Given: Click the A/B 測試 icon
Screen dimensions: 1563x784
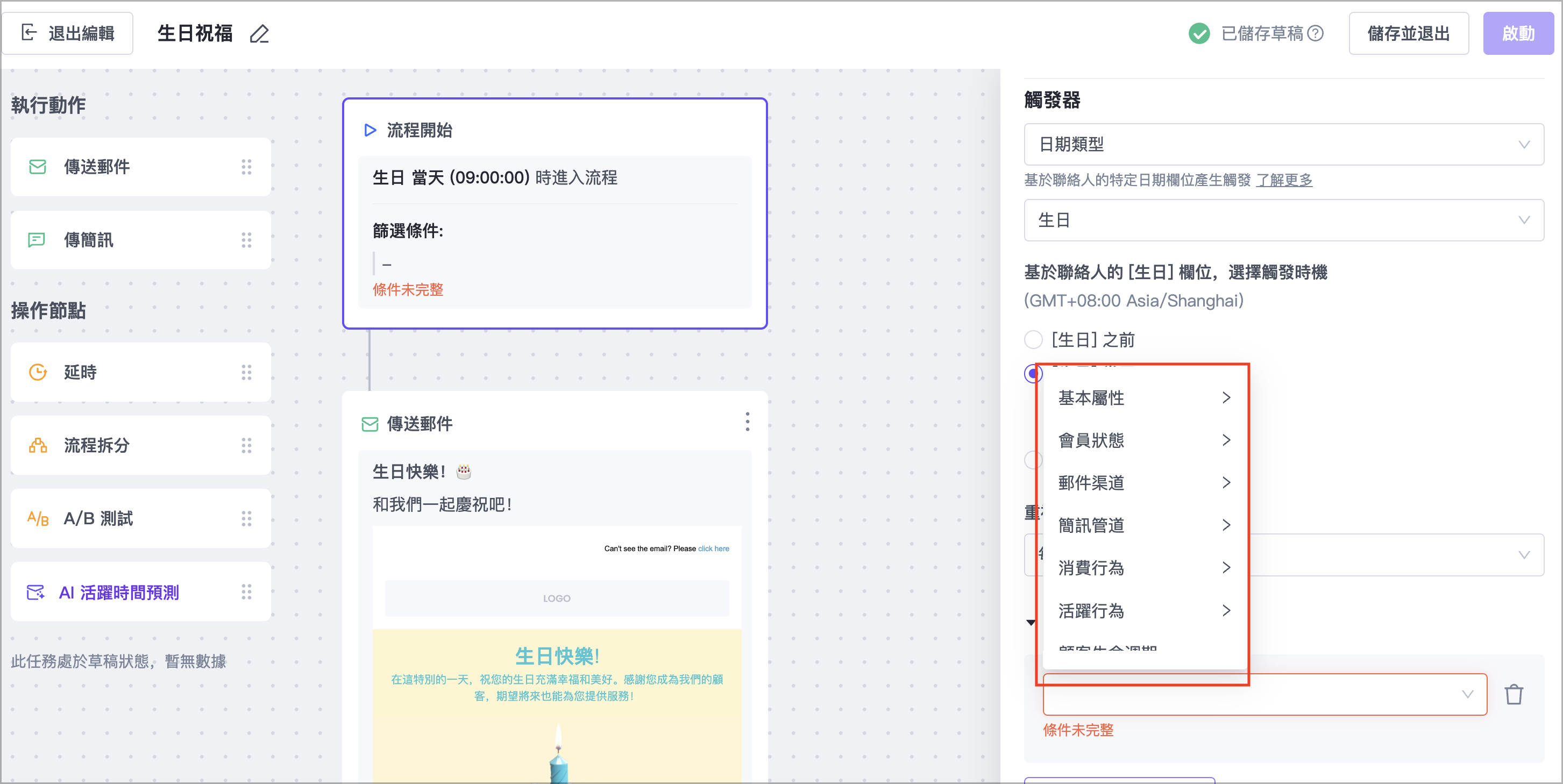Looking at the screenshot, I should click(38, 519).
